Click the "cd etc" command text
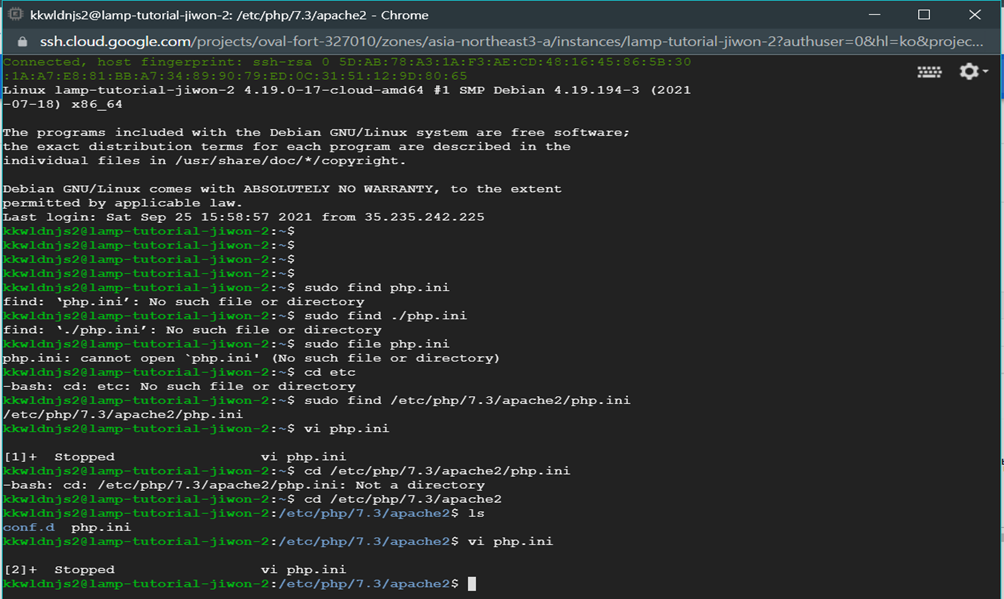 (329, 372)
